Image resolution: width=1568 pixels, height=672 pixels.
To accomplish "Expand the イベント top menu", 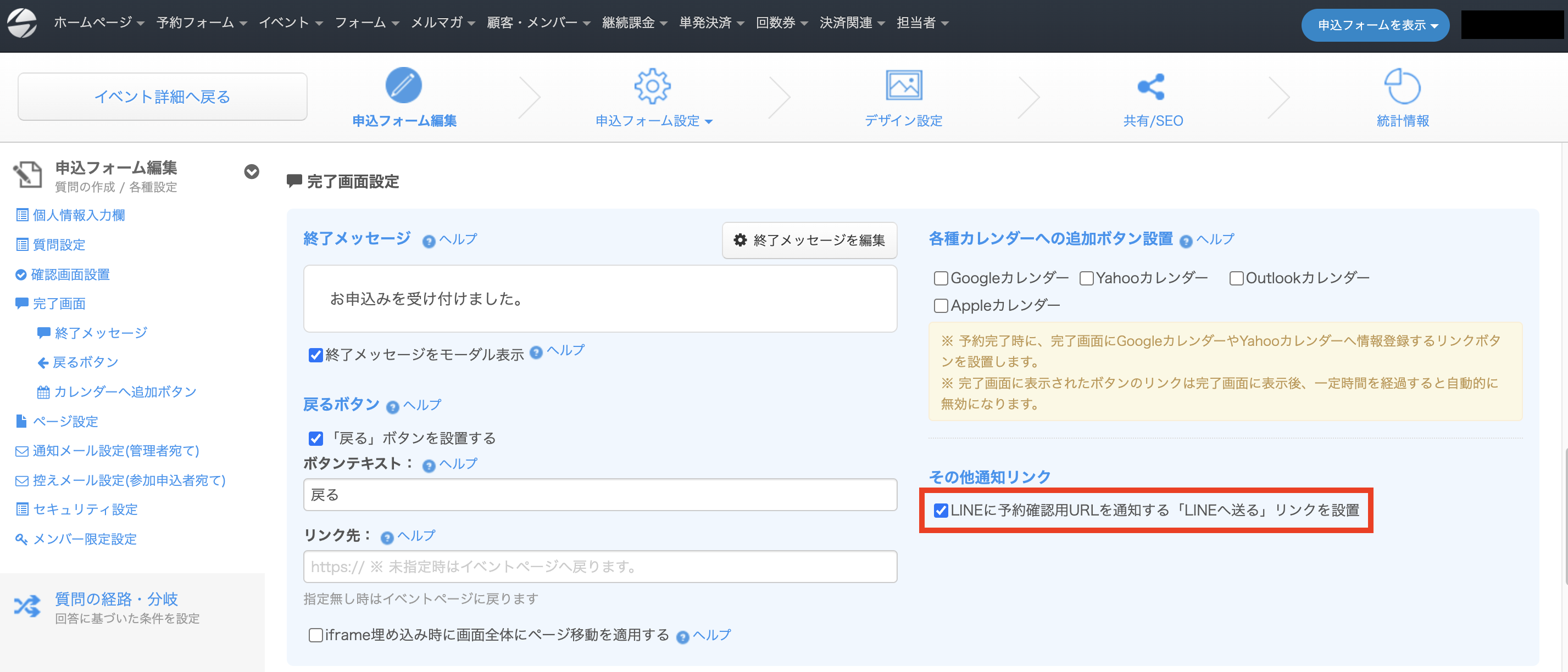I will click(290, 23).
